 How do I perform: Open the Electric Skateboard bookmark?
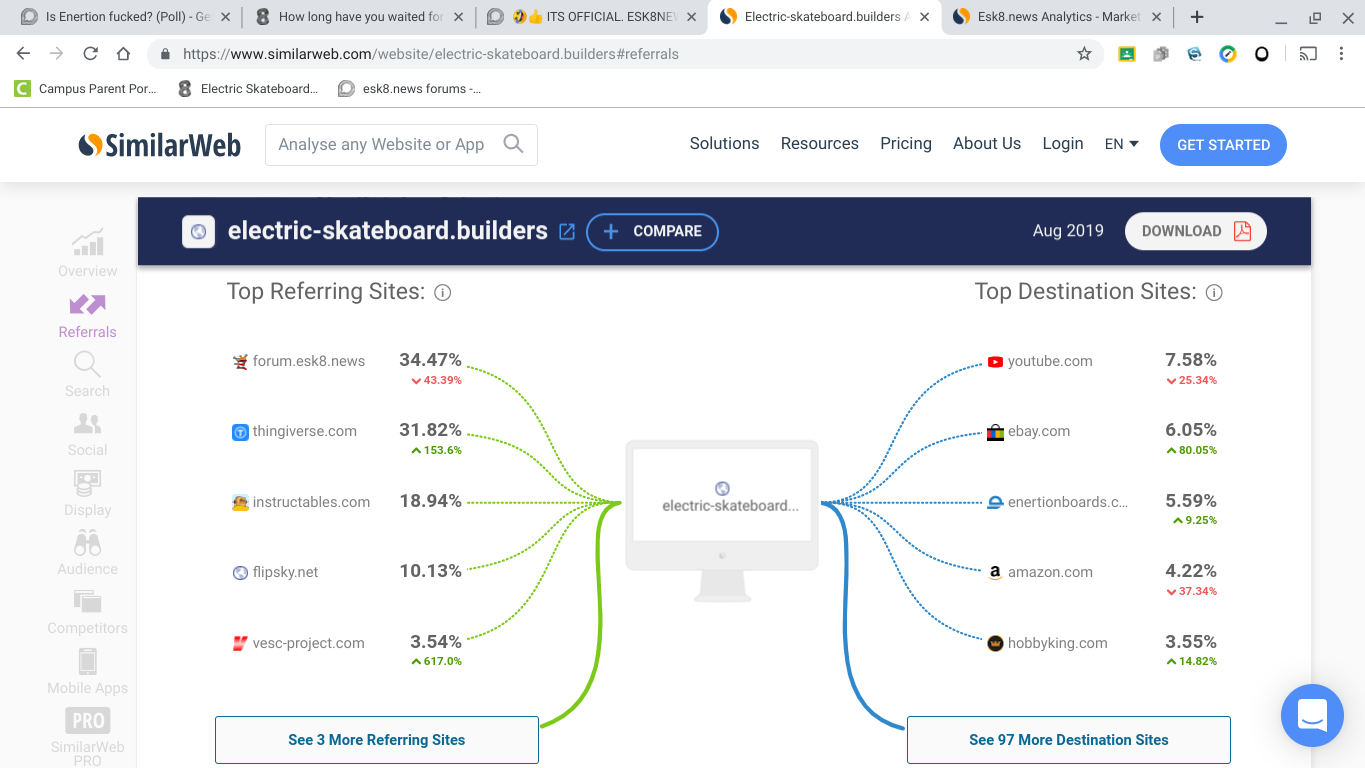[x=248, y=89]
